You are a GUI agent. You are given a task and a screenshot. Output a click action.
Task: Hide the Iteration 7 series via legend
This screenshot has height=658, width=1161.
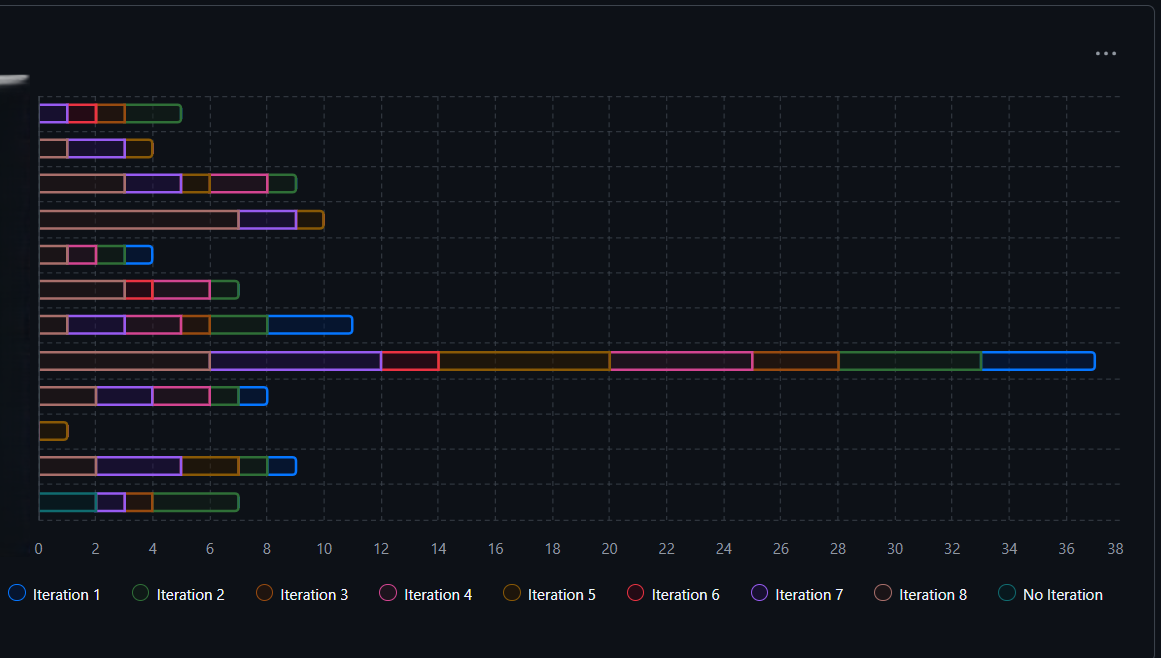(759, 593)
